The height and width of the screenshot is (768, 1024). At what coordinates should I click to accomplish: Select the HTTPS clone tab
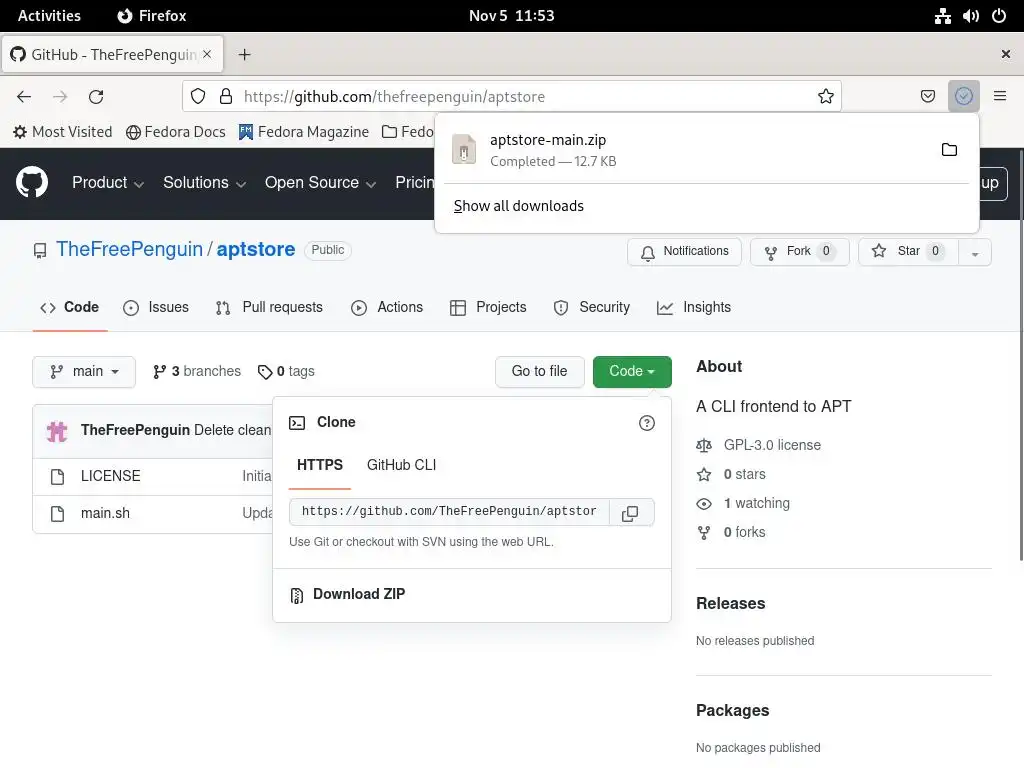(x=320, y=465)
